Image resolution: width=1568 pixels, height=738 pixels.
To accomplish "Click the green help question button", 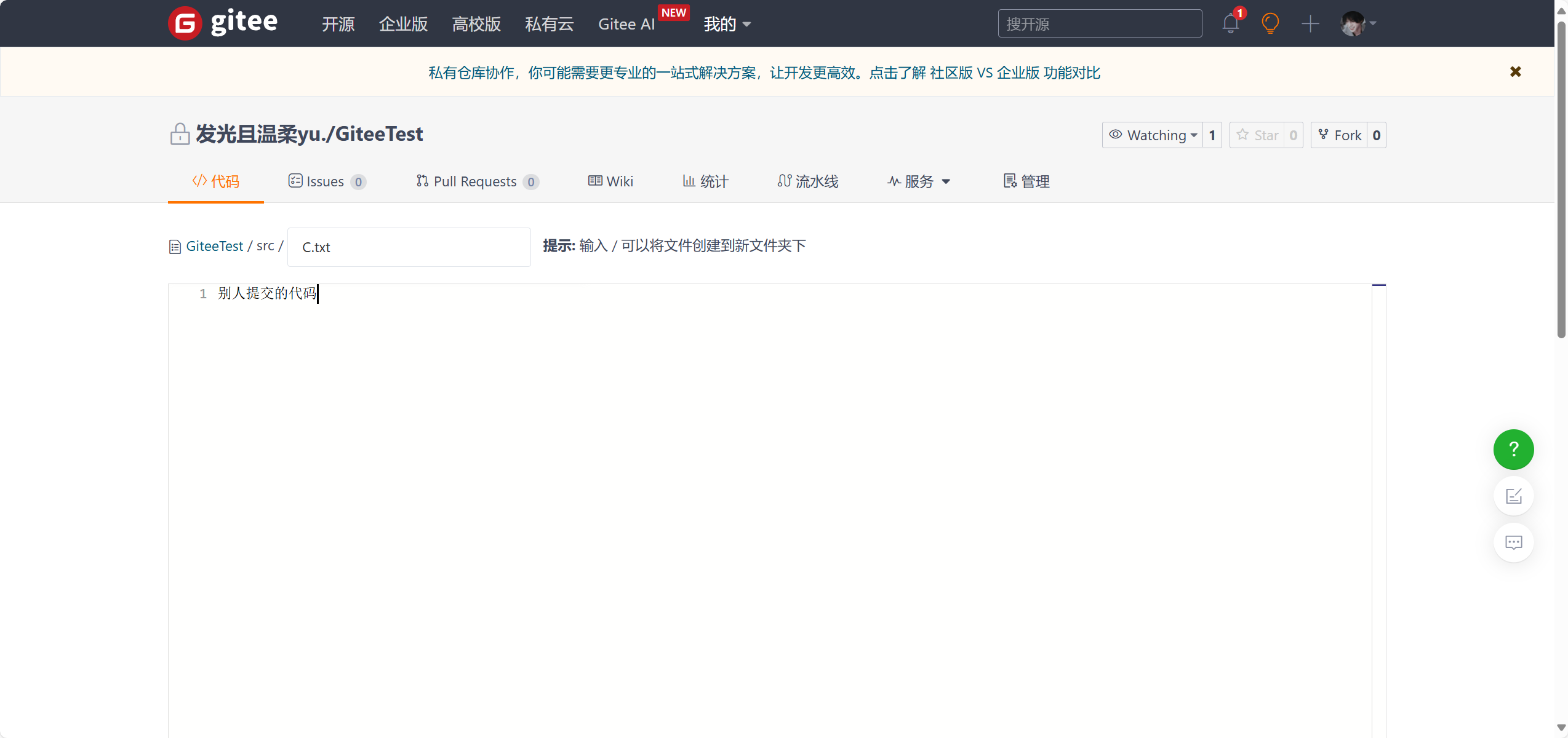I will point(1514,450).
